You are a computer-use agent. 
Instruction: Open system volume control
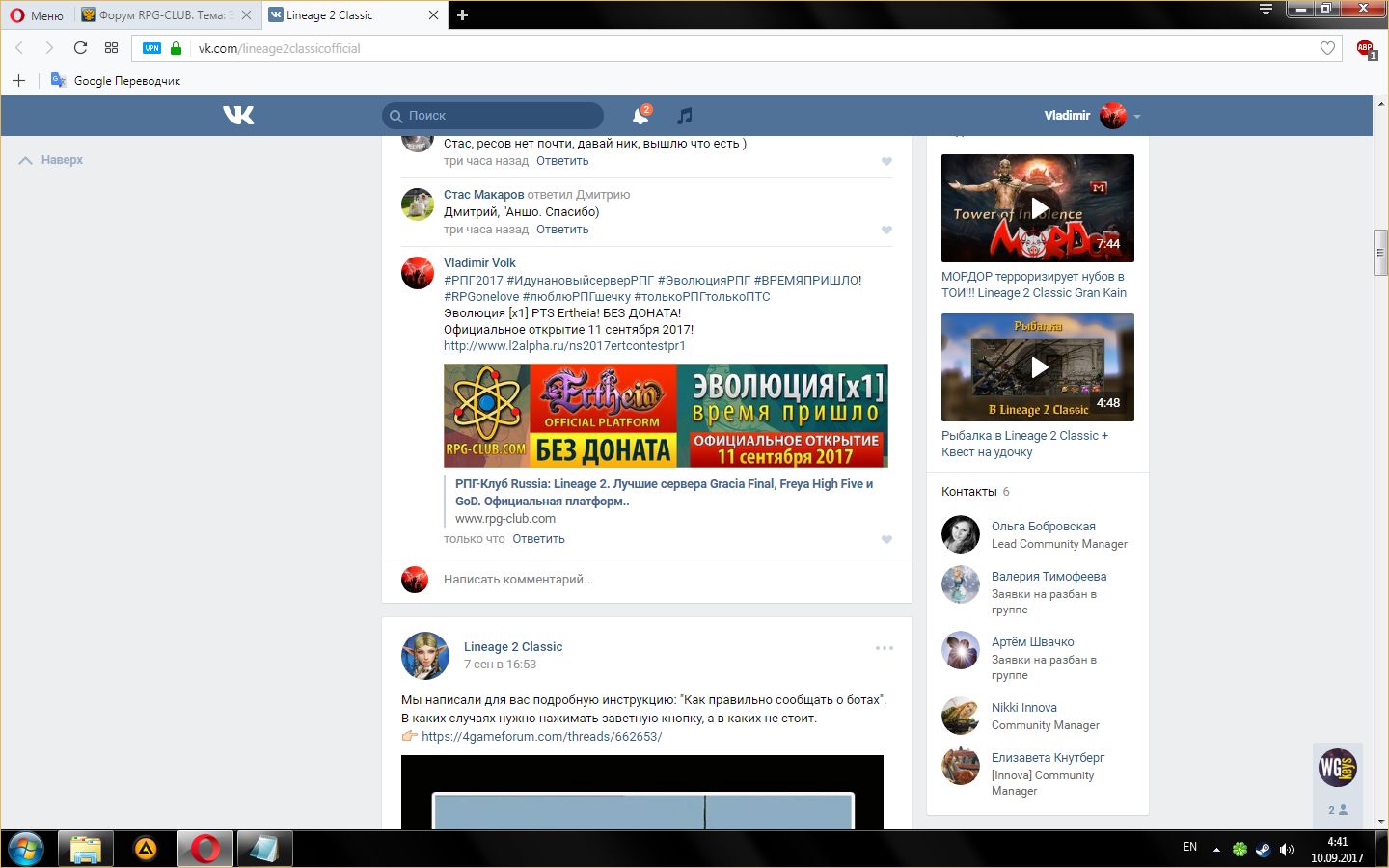coord(1287,850)
